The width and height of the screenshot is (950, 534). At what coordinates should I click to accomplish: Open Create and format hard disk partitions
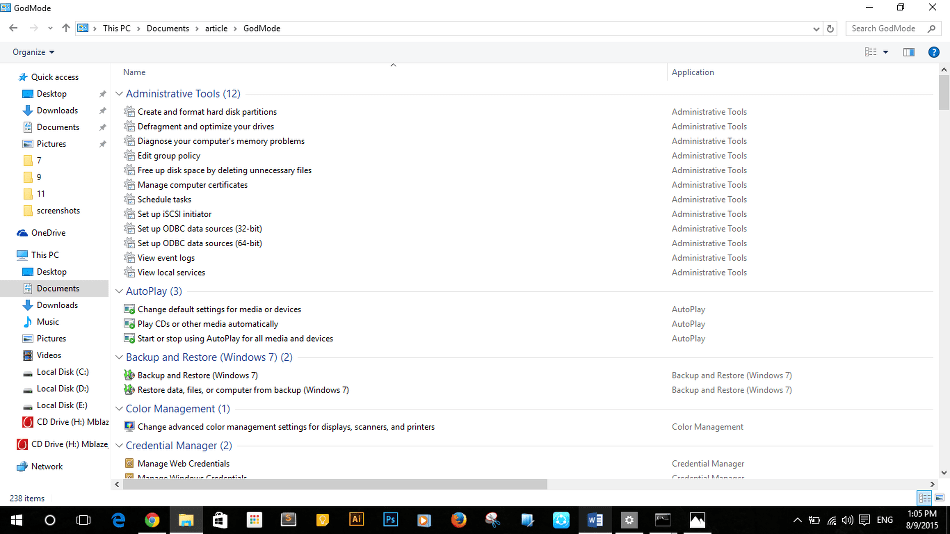click(x=207, y=112)
